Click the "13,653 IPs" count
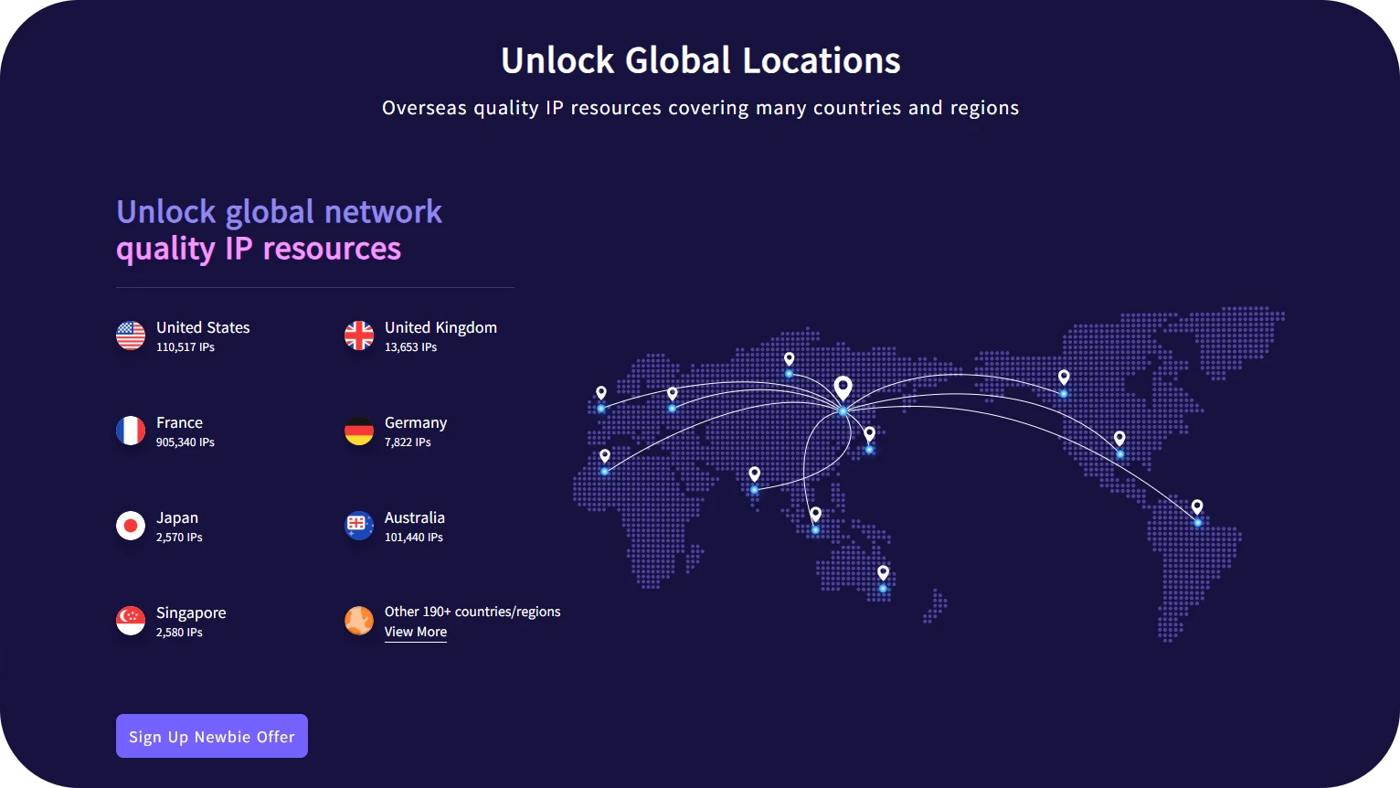1400x788 pixels. tap(411, 347)
